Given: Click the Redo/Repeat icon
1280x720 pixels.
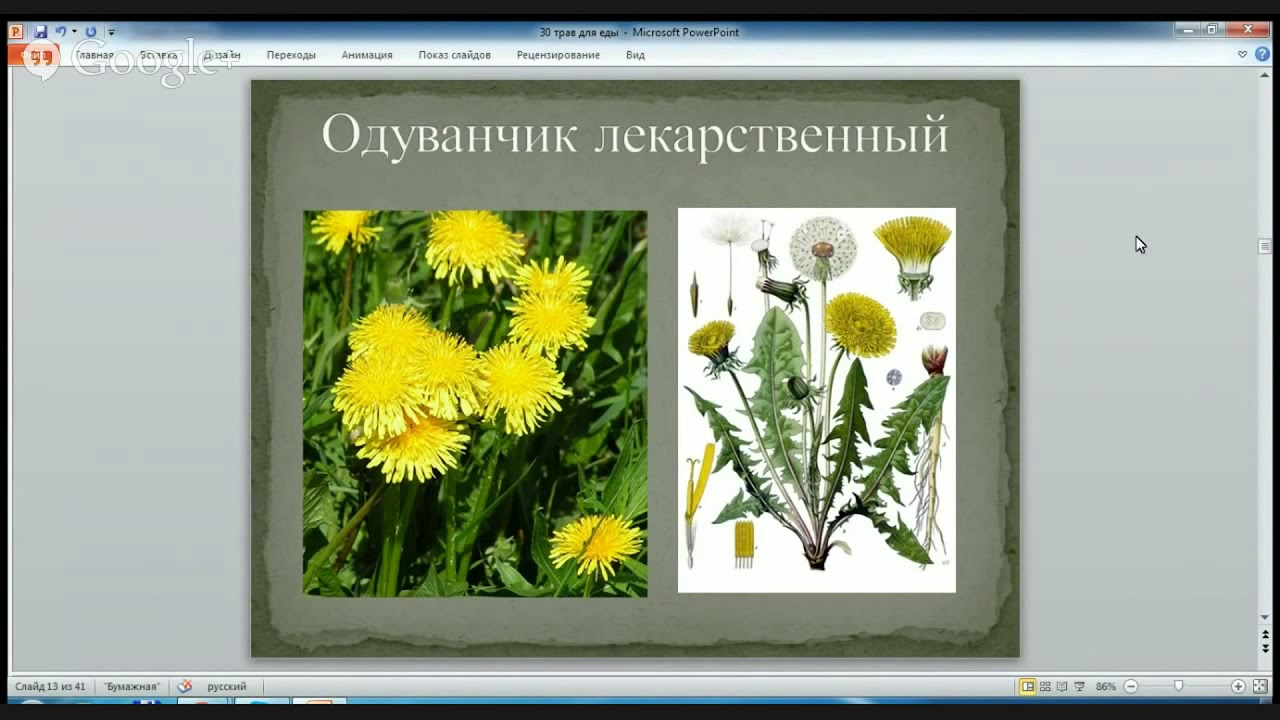Looking at the screenshot, I should (91, 32).
